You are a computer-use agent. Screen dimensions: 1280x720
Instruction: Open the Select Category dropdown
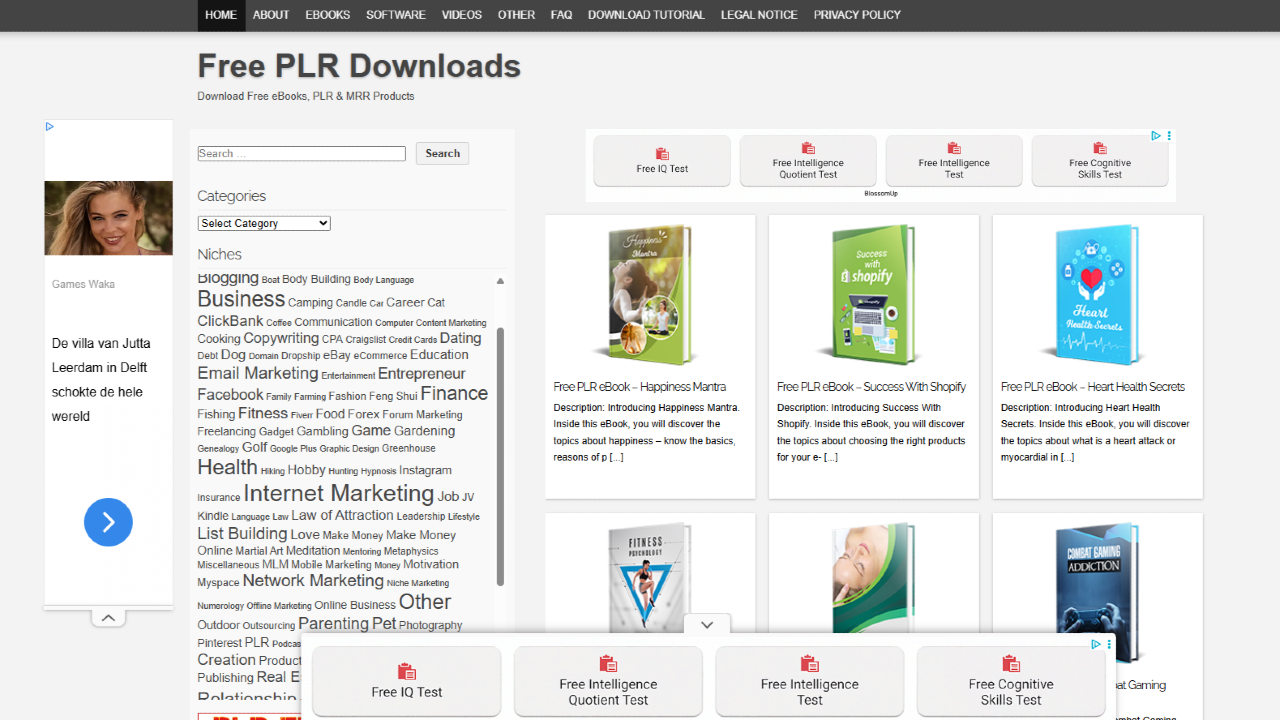(263, 222)
